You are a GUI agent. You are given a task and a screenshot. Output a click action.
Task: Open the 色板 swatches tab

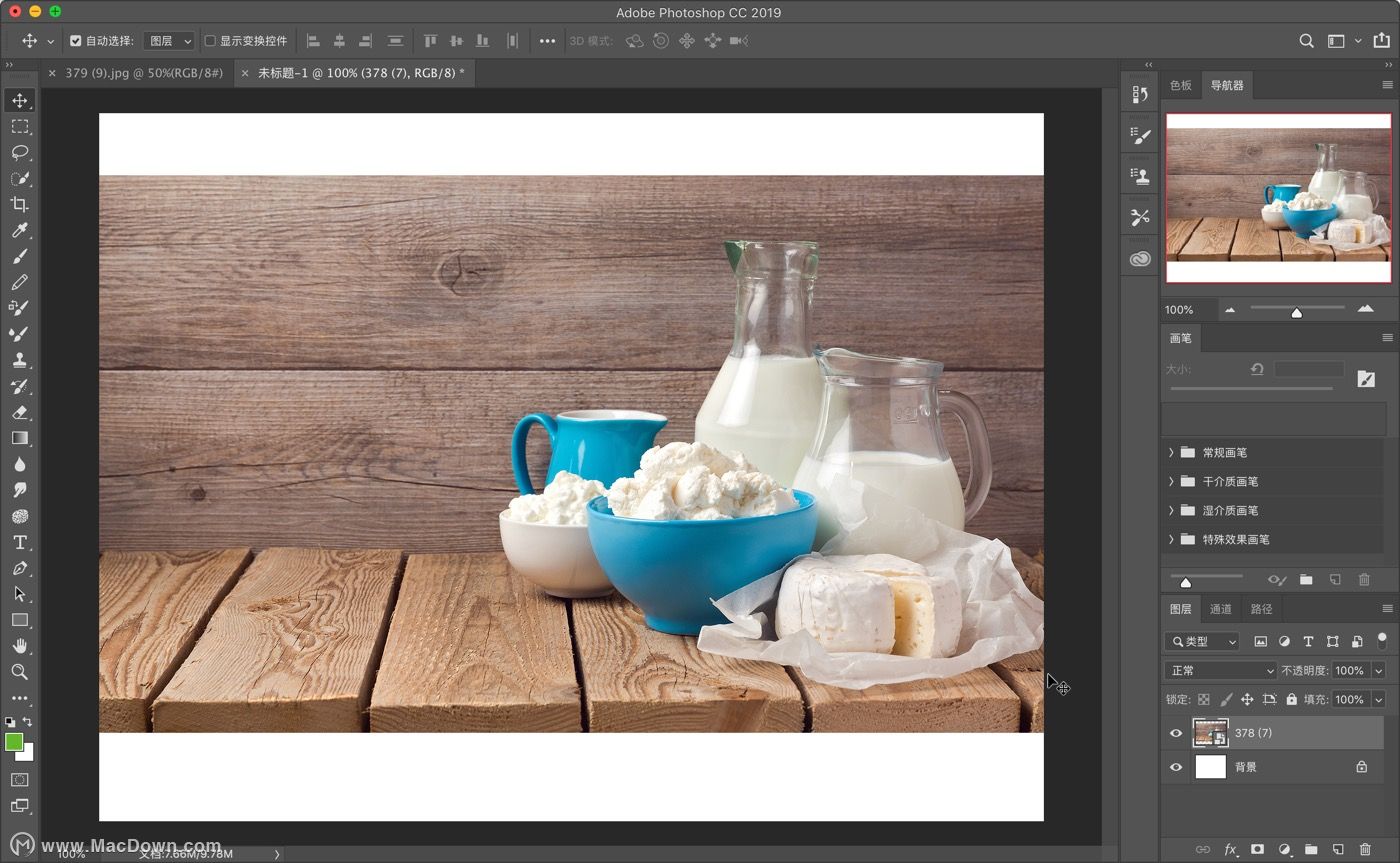tap(1181, 85)
